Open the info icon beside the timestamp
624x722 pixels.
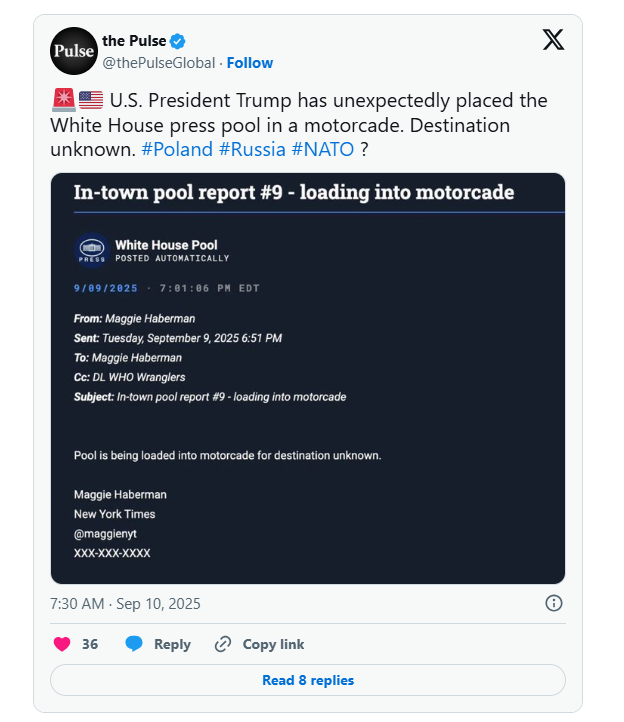(553, 603)
